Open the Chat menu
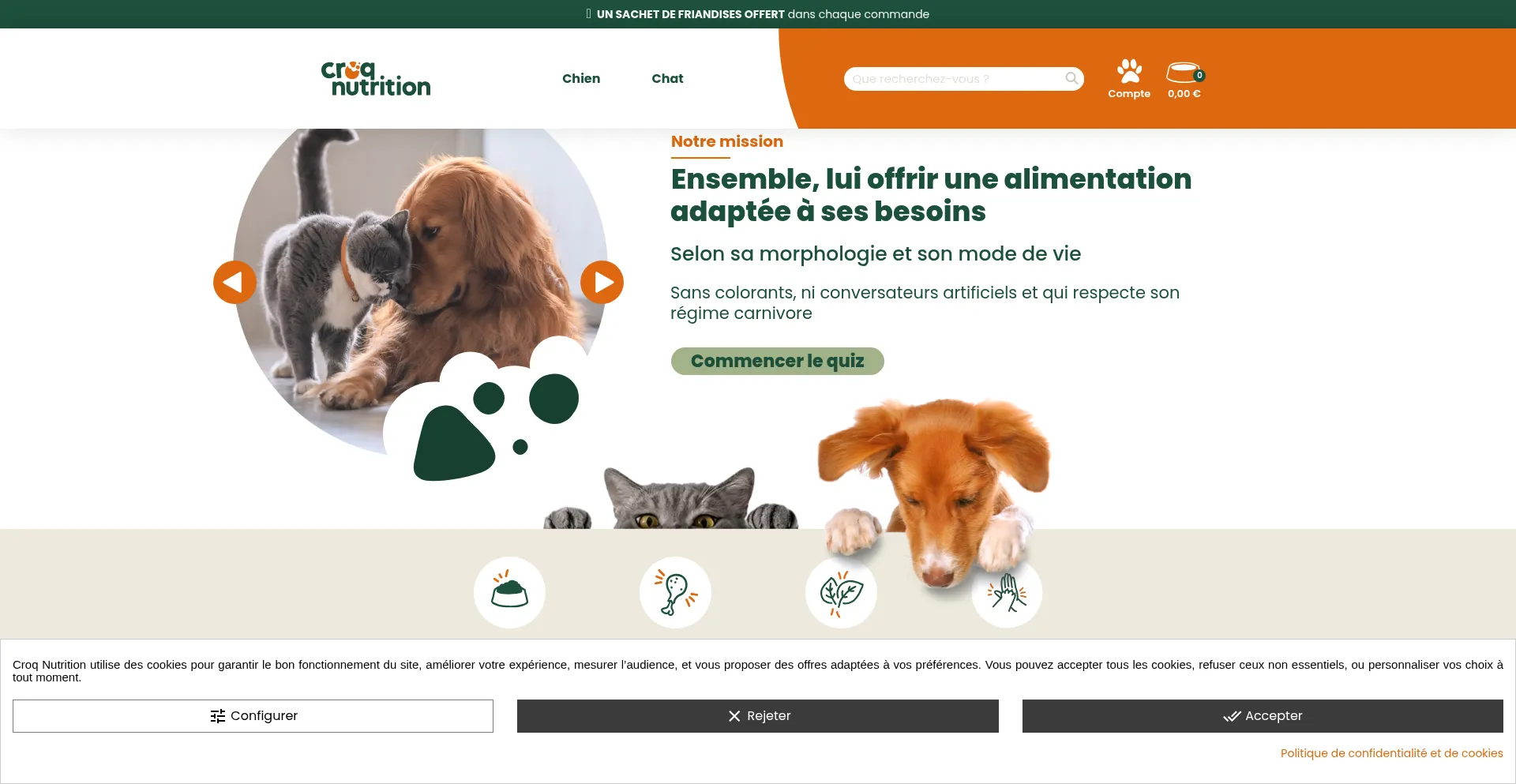The image size is (1516, 784). click(x=667, y=78)
